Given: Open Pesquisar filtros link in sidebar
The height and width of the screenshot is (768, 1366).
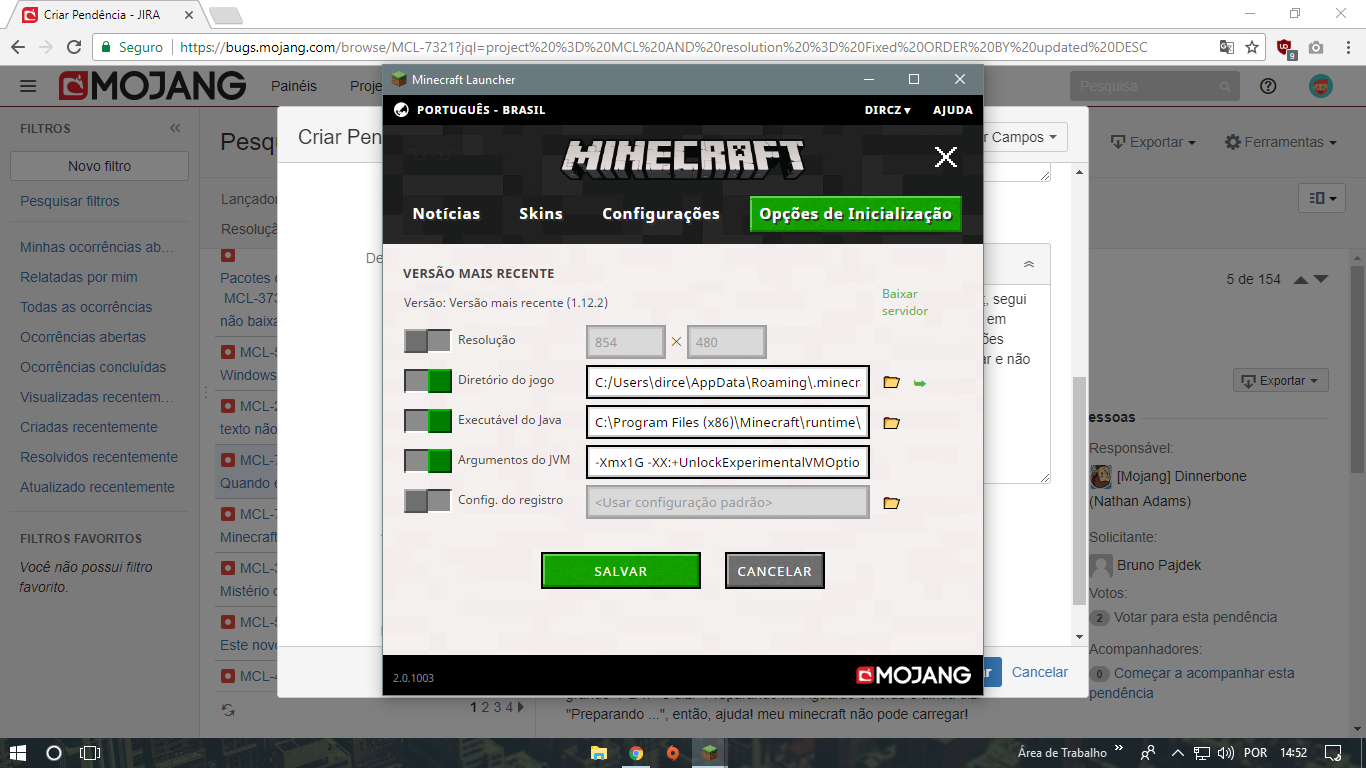Looking at the screenshot, I should (x=70, y=201).
